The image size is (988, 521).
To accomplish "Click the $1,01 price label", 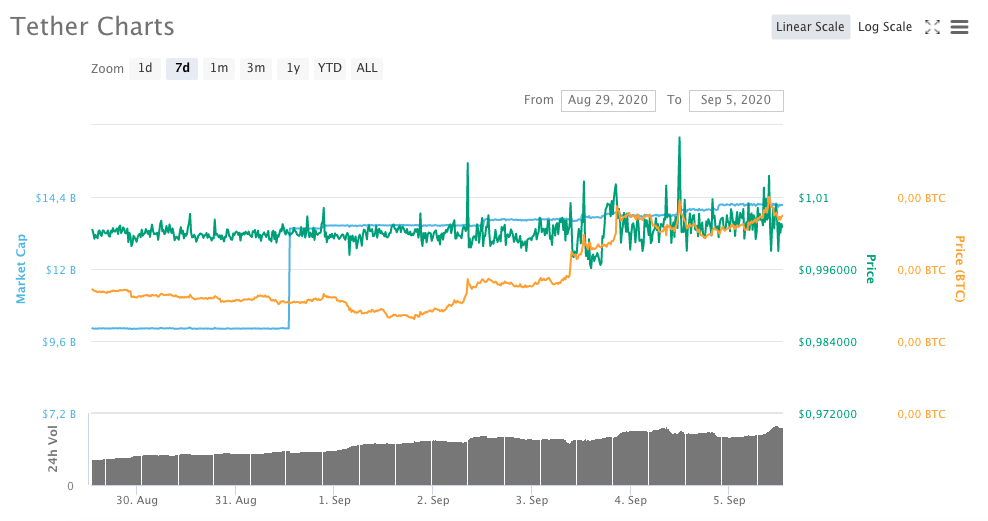I will tap(813, 198).
